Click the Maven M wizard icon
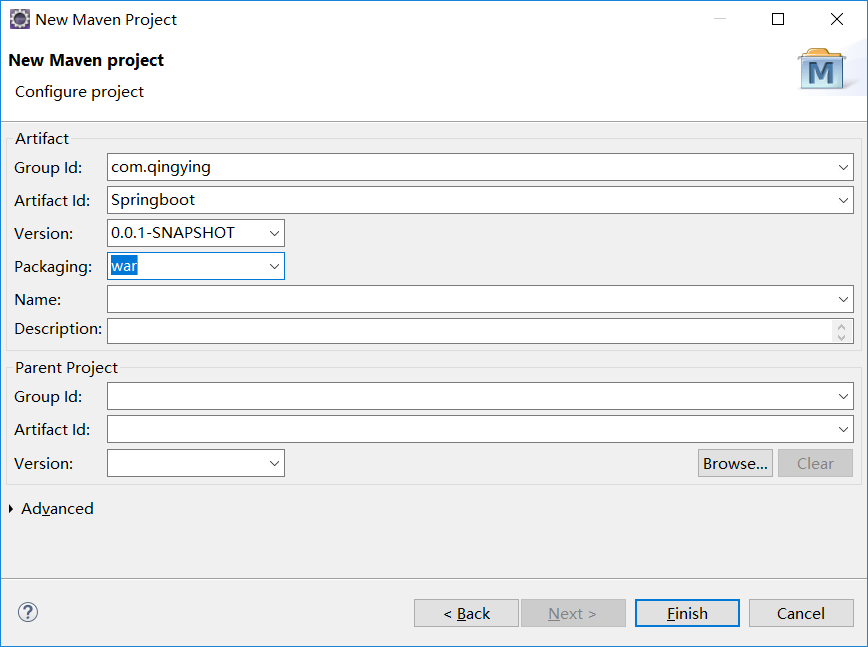Viewport: 868px width, 647px height. [821, 70]
